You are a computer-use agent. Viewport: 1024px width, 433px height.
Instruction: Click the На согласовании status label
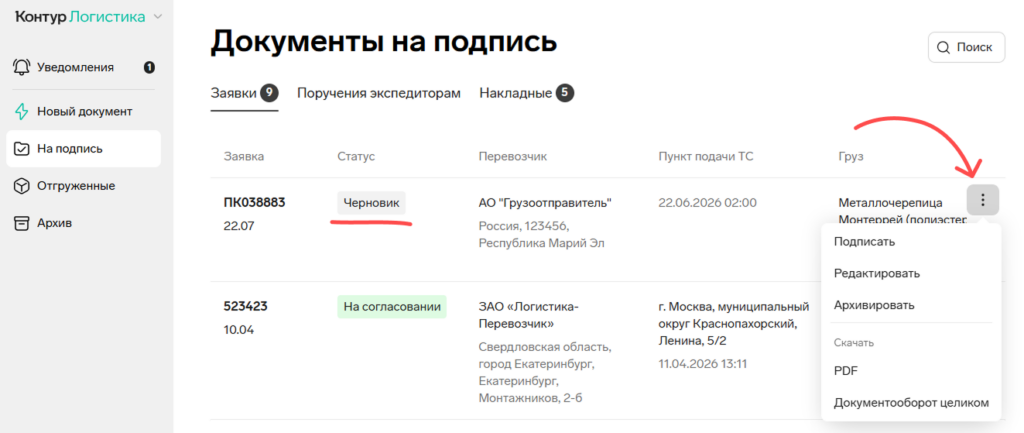tap(392, 306)
